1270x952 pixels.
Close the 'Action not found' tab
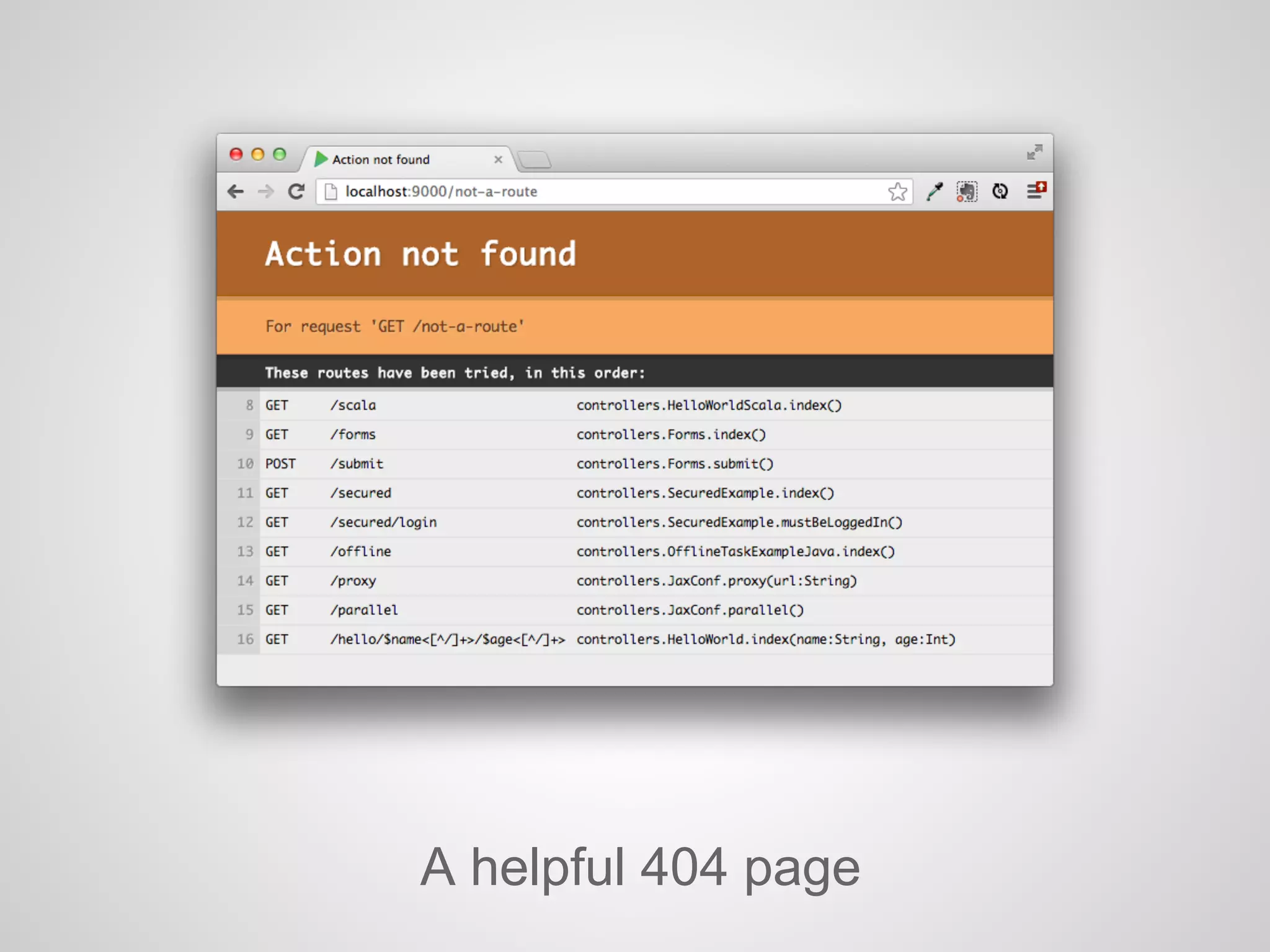click(498, 160)
